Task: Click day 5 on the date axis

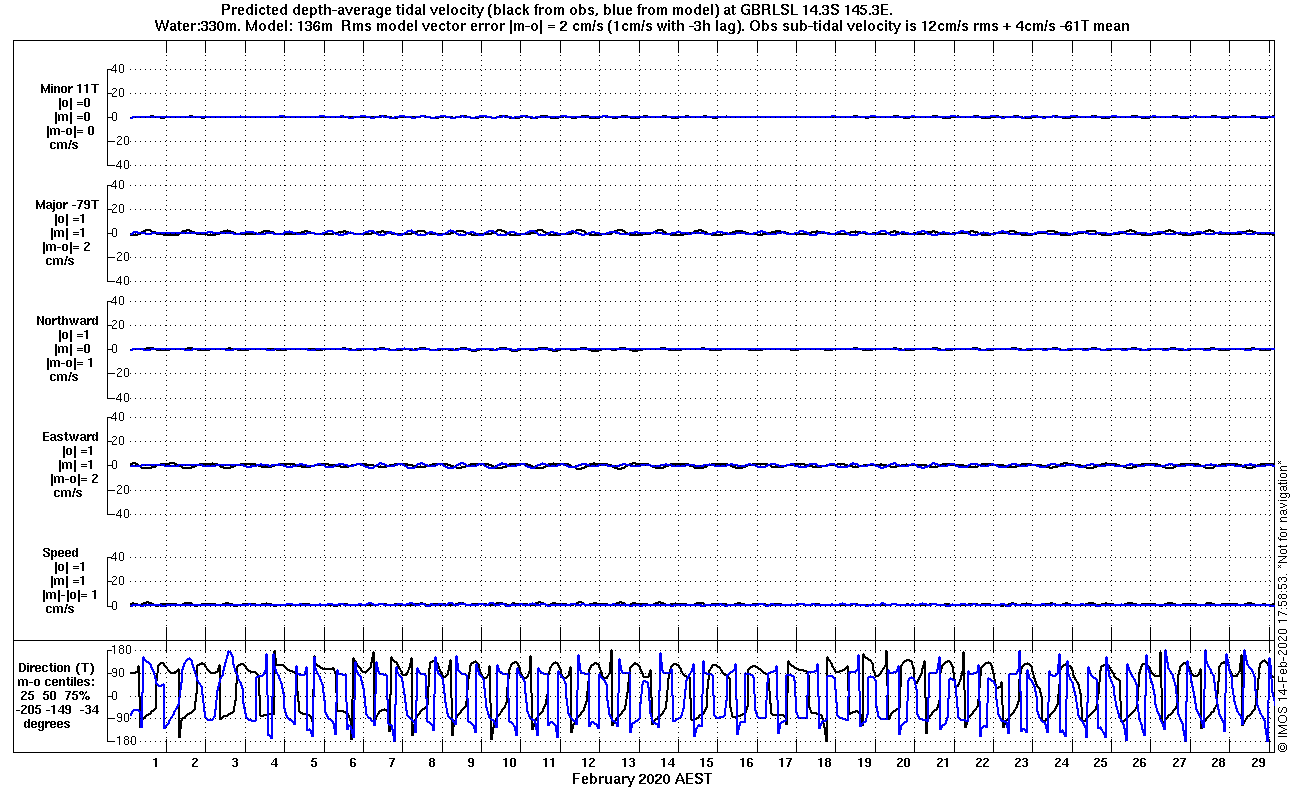Action: 313,763
